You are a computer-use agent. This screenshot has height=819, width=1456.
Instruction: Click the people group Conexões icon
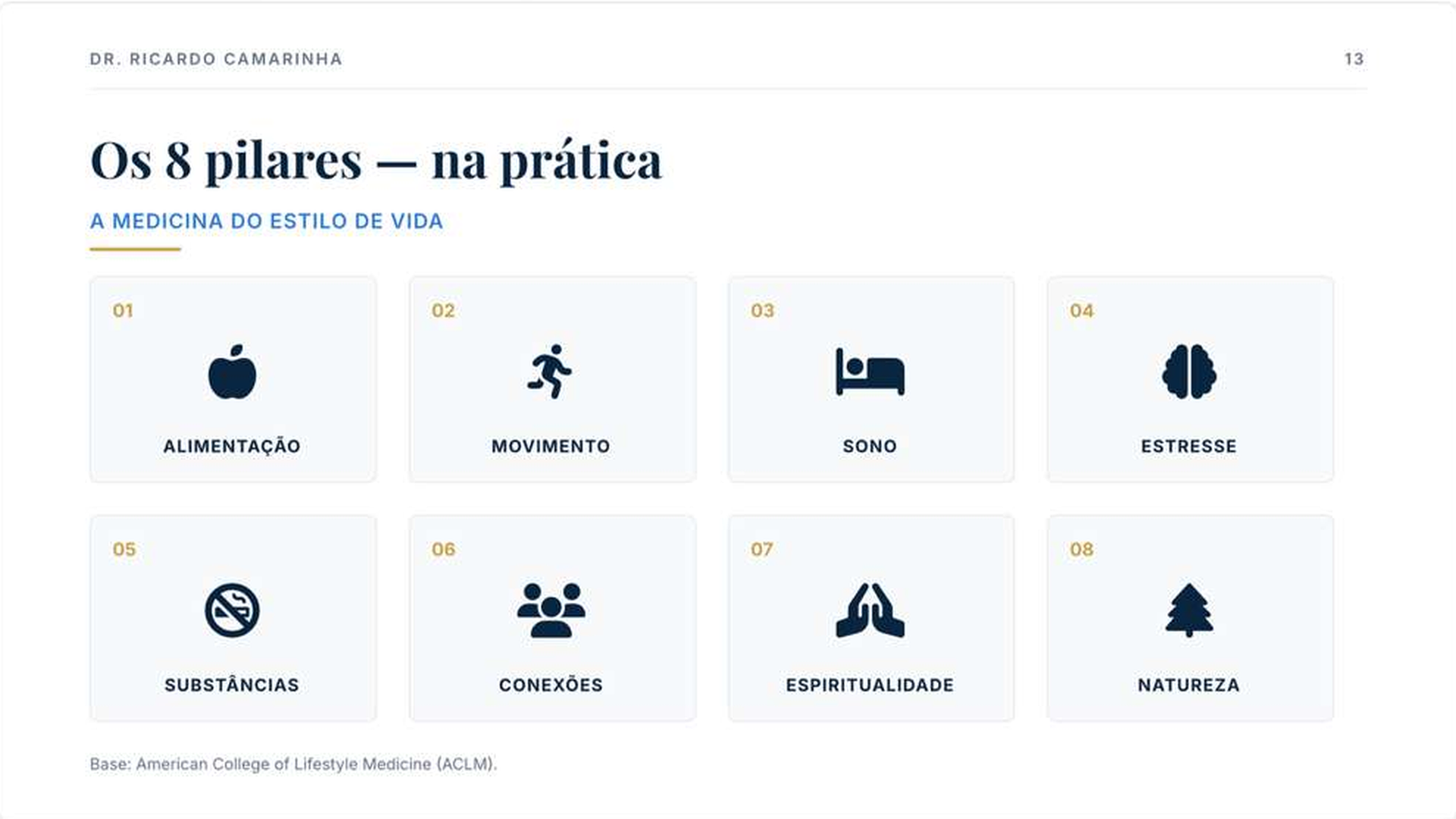pyautogui.click(x=551, y=610)
